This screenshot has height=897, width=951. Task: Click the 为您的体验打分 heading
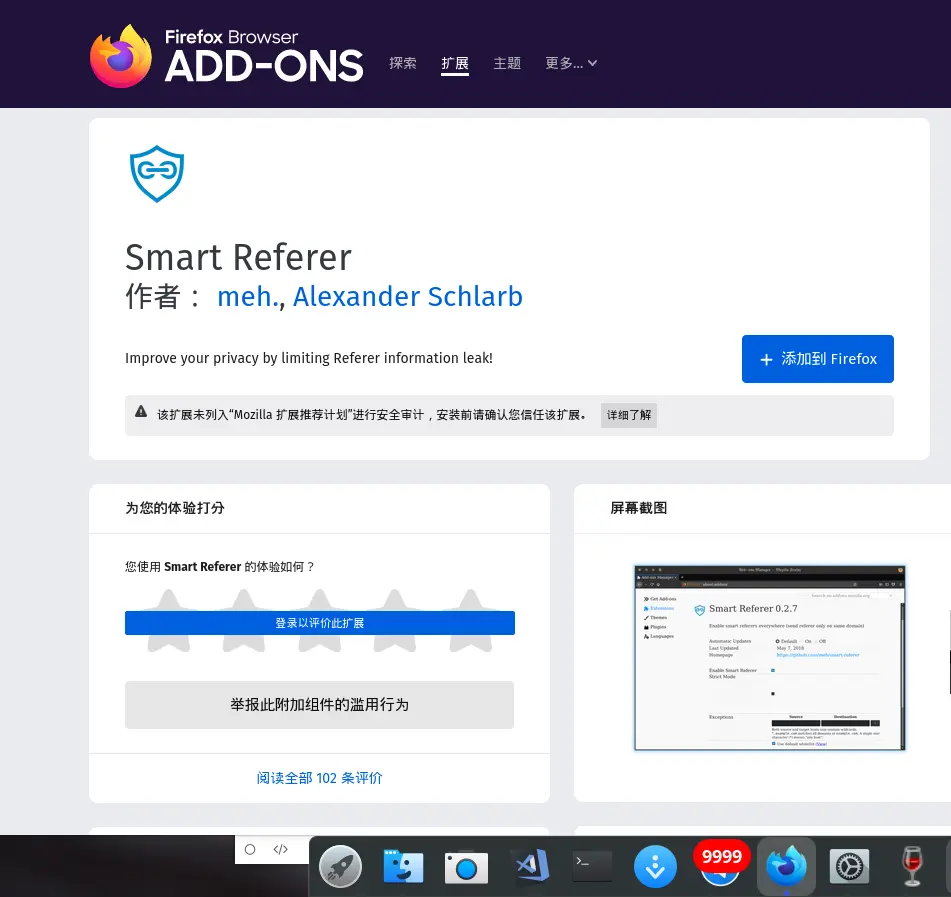click(175, 508)
